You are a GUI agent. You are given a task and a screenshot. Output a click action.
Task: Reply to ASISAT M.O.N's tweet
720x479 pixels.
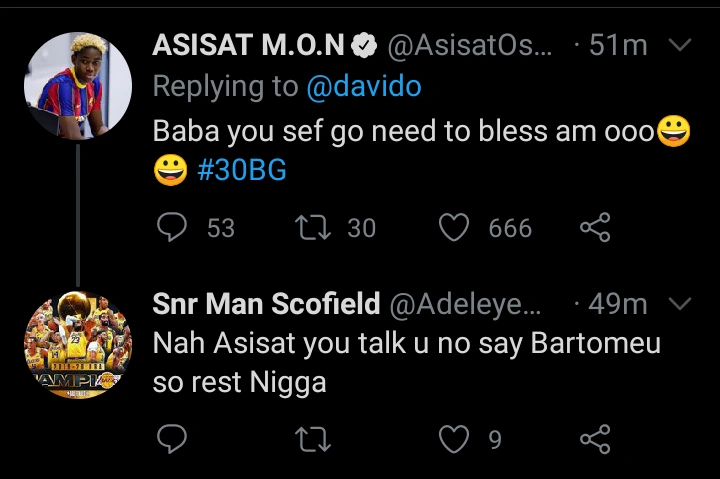coord(173,228)
